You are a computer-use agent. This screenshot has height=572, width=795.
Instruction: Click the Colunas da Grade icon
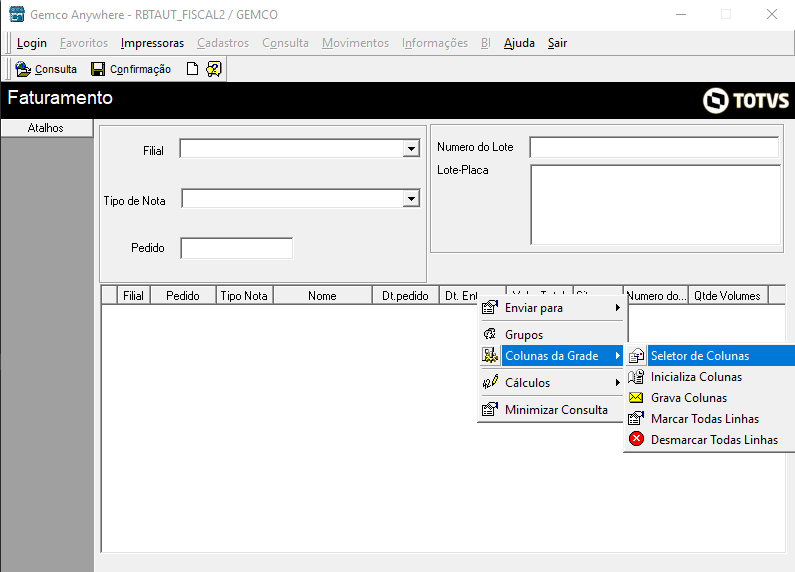pyautogui.click(x=490, y=355)
